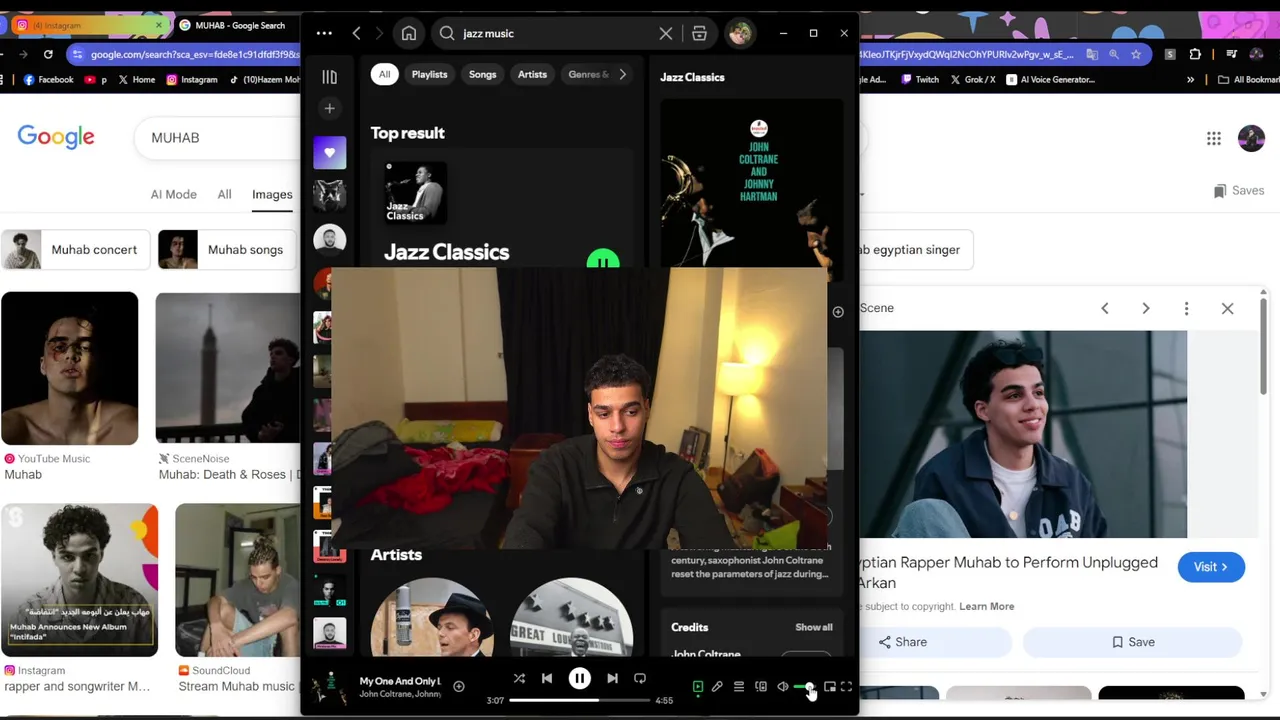Close the Google image preview panel

click(1228, 308)
